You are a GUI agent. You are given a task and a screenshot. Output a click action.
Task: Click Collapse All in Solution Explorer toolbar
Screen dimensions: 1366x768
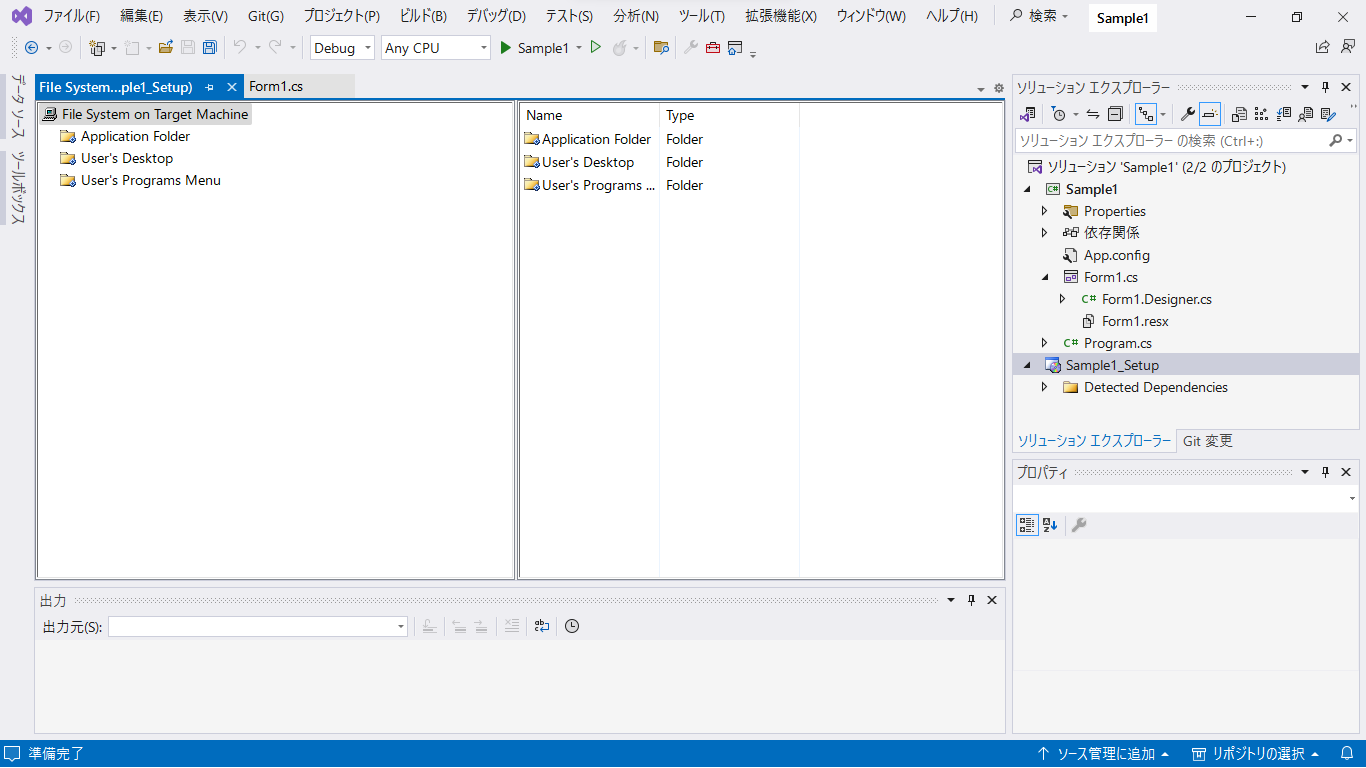[1115, 115]
